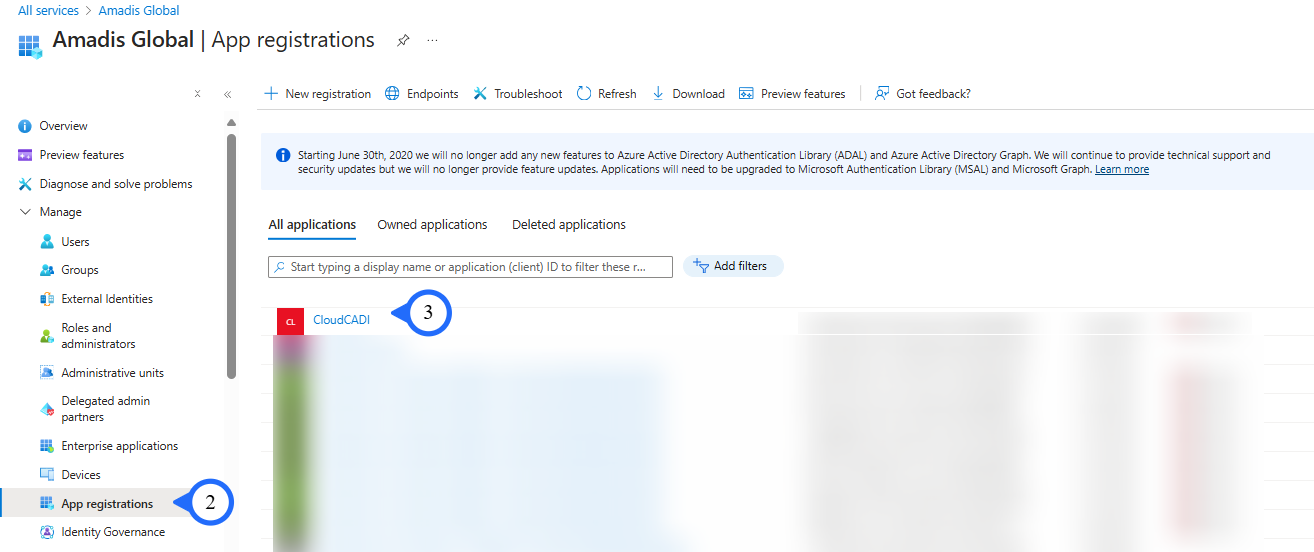The width and height of the screenshot is (1314, 552).
Task: Open the CloudCADI application link
Action: (x=341, y=320)
